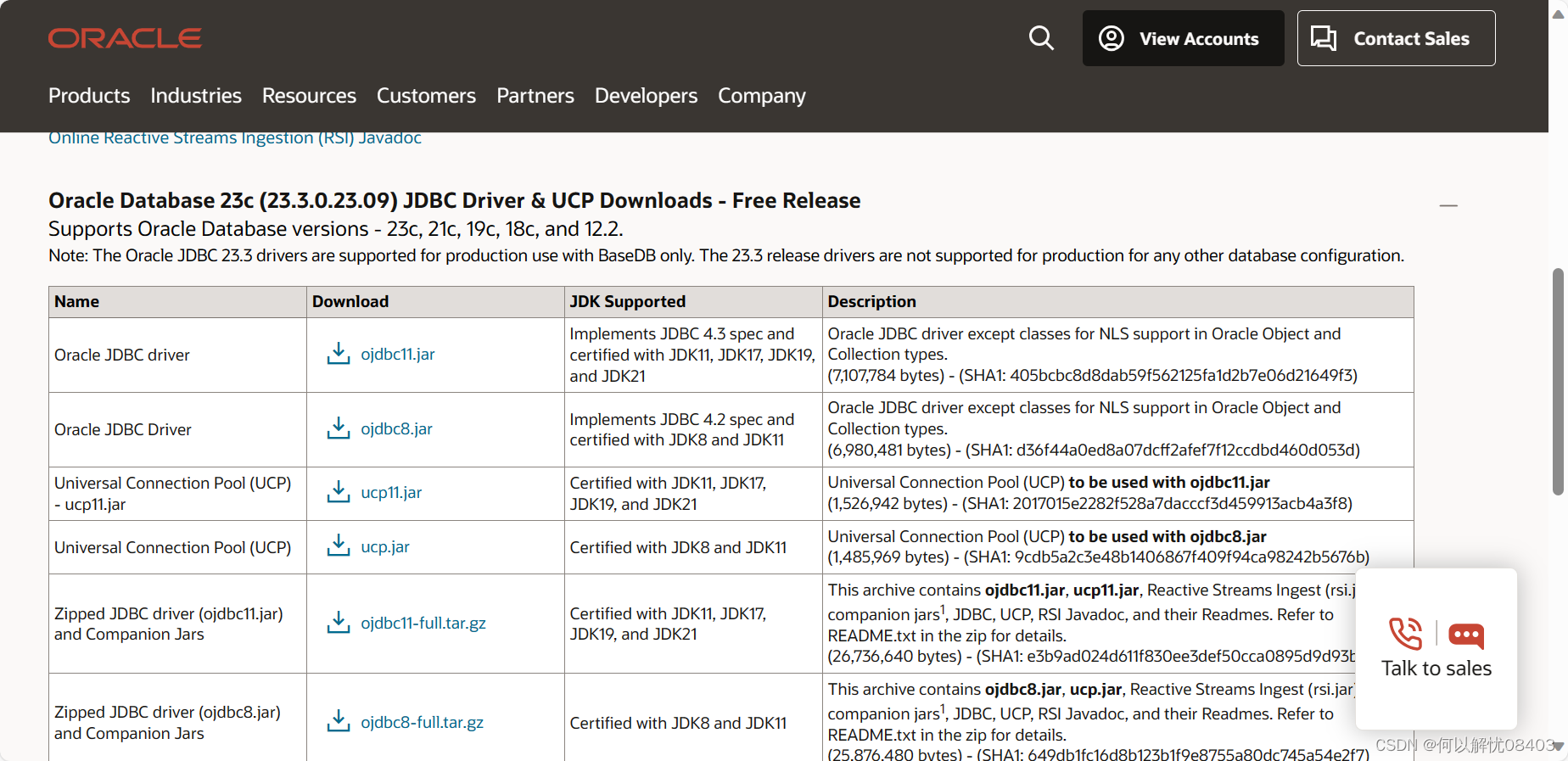Download the ojdbc11-full.tar.gz archive link
Viewport: 1568px width, 761px height.
click(423, 623)
